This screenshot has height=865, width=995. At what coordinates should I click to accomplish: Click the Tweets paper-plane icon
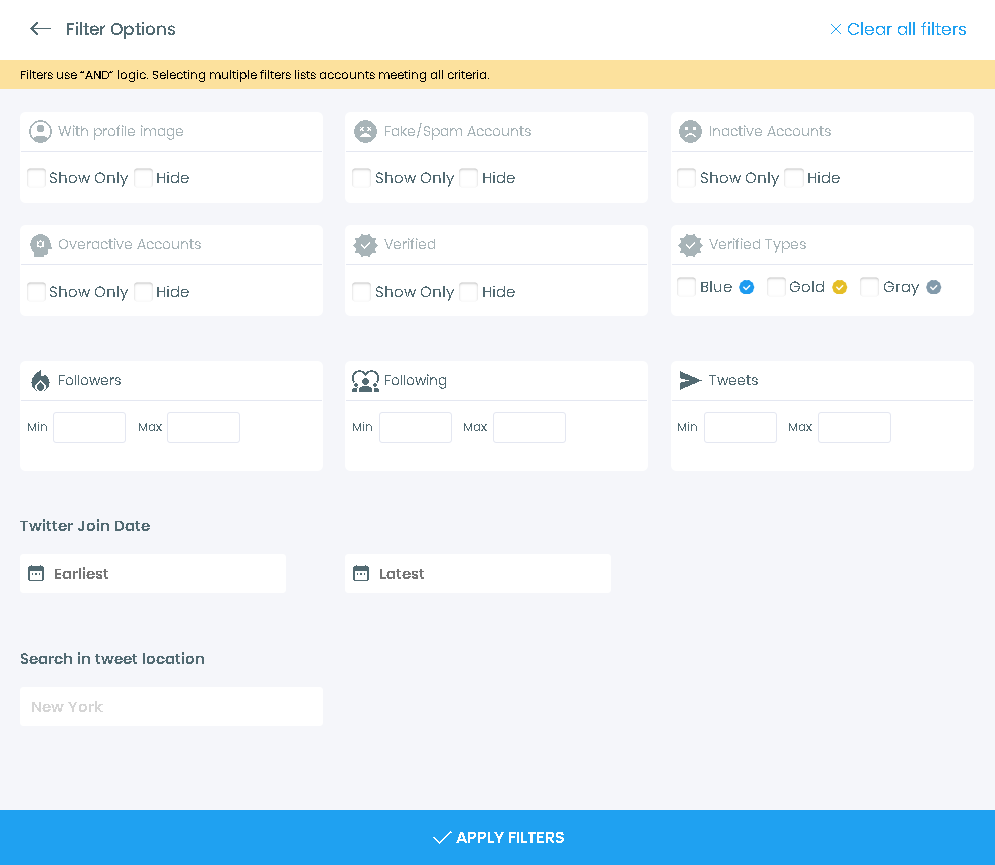(x=689, y=380)
